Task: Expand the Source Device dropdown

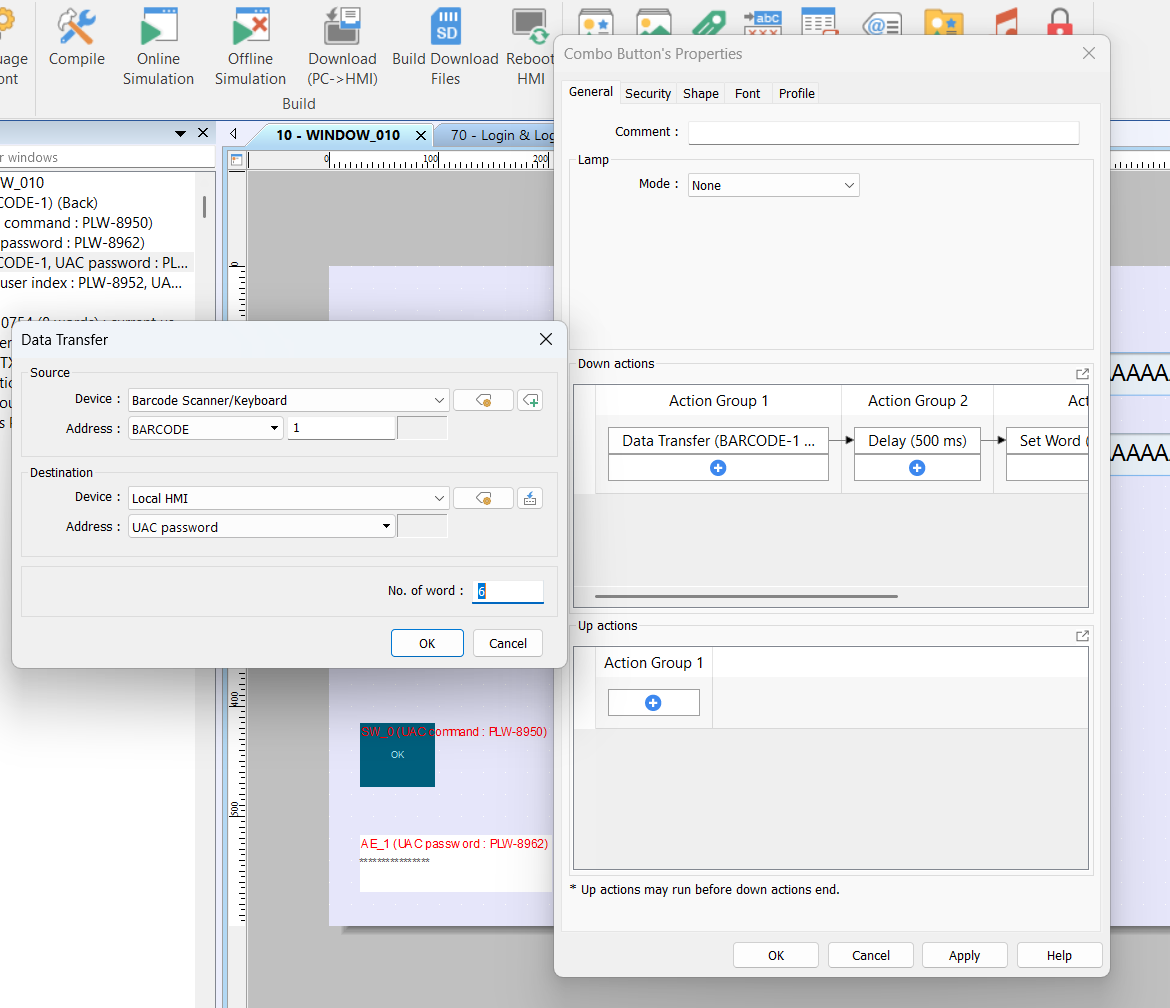Action: [440, 400]
